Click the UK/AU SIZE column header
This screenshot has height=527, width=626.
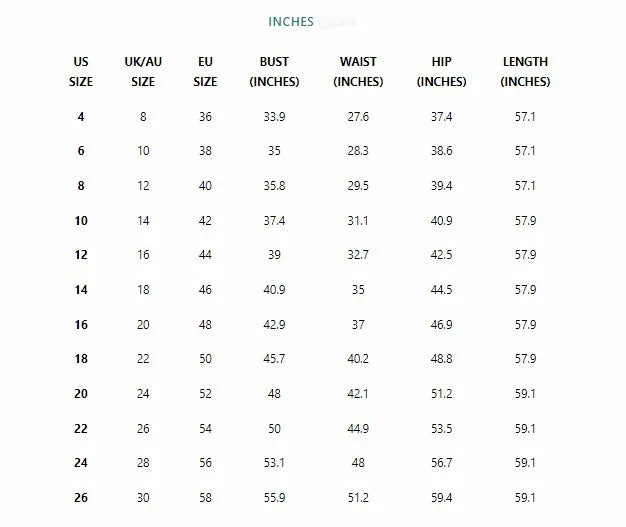click(143, 71)
